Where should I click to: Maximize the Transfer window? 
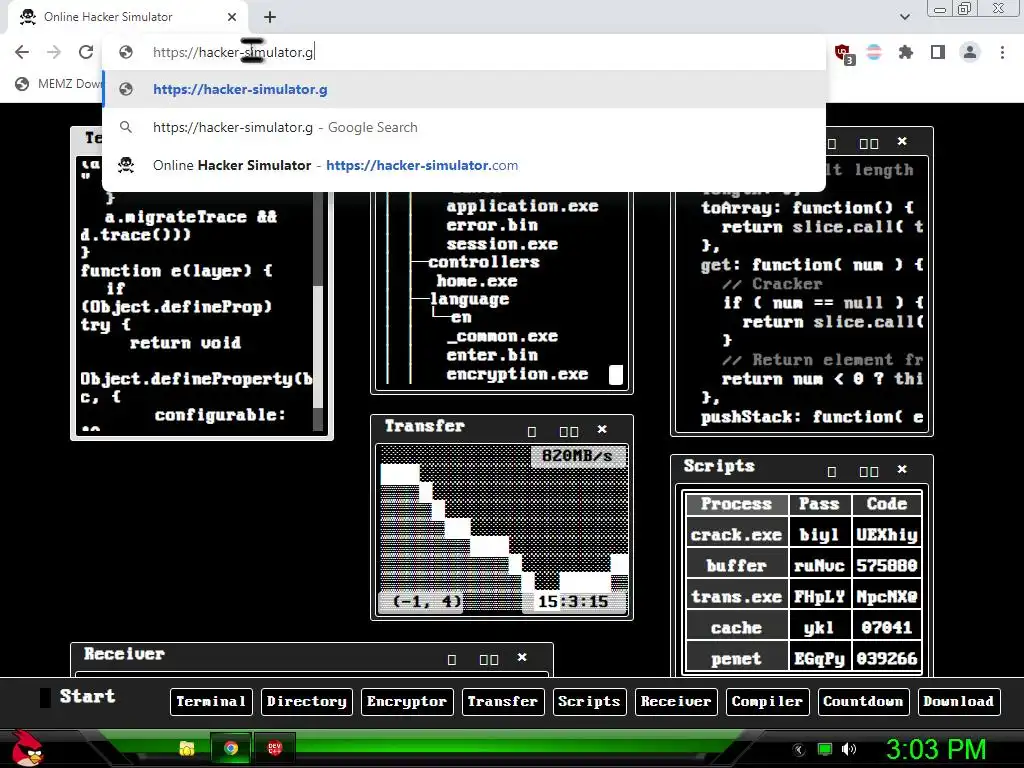pos(569,432)
